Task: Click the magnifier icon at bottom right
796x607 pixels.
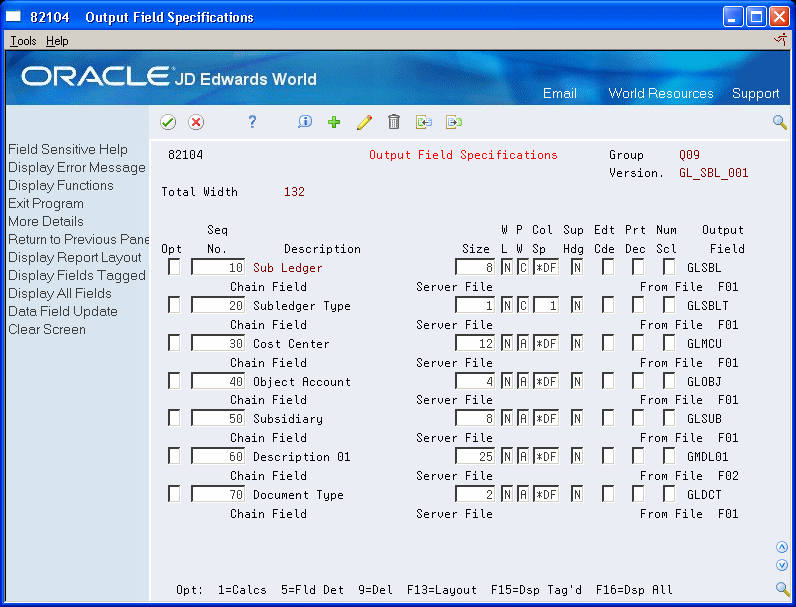Action: pos(782,589)
